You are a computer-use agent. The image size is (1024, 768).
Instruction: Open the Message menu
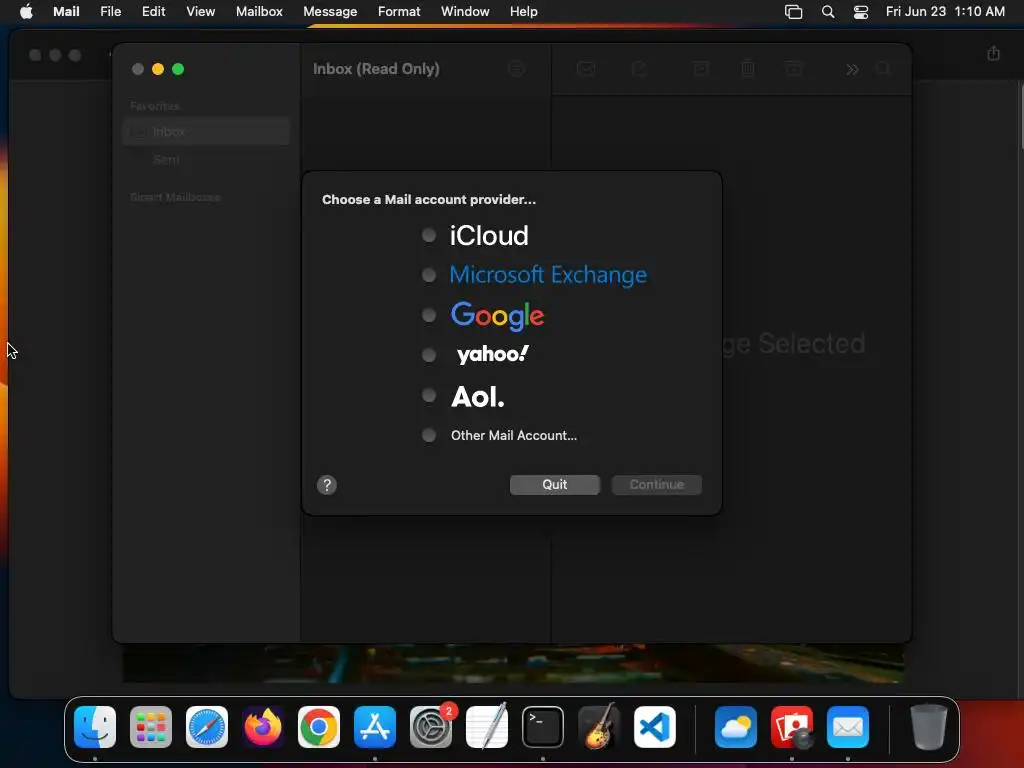[330, 11]
